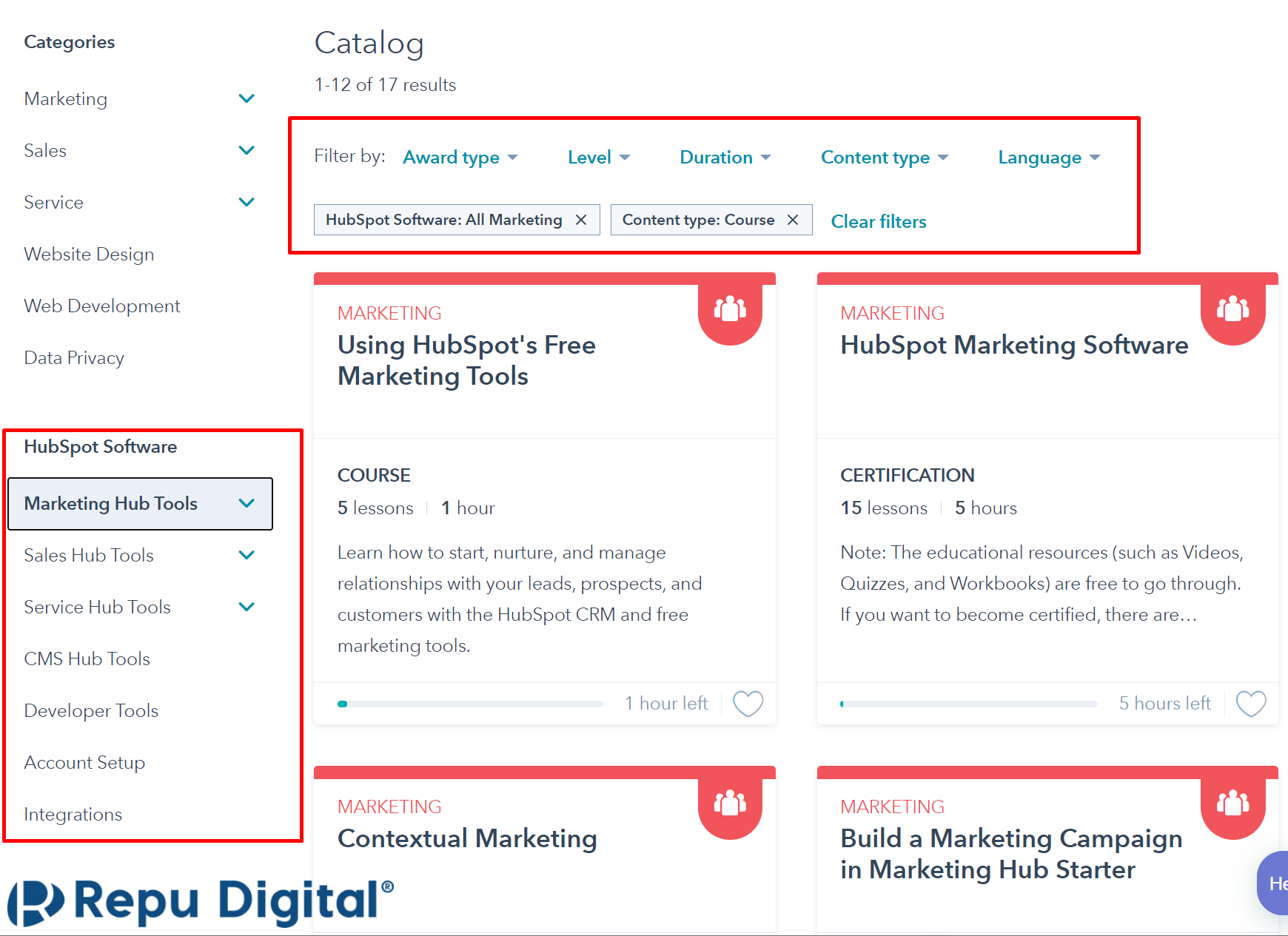Viewport: 1288px width, 936px height.
Task: Click the '1 hour left' text
Action: point(666,704)
